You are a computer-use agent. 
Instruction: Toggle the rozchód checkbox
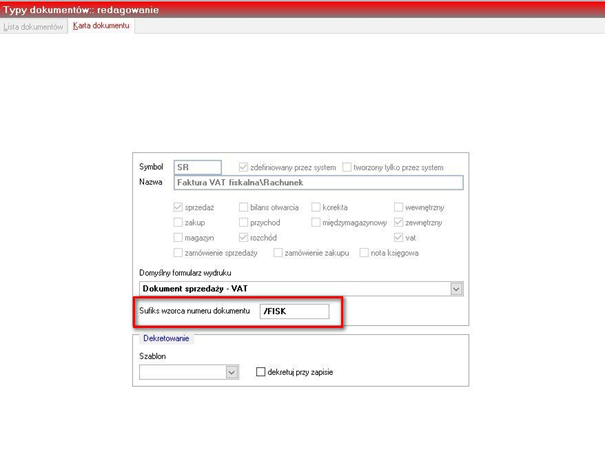tap(243, 237)
